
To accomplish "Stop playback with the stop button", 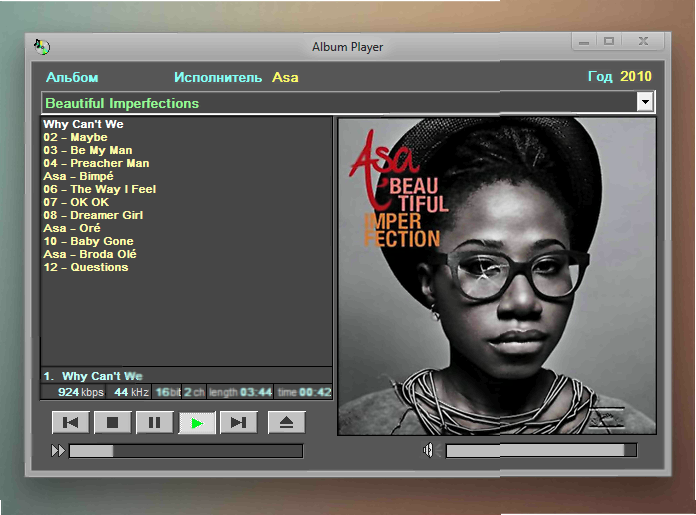I will click(x=112, y=422).
